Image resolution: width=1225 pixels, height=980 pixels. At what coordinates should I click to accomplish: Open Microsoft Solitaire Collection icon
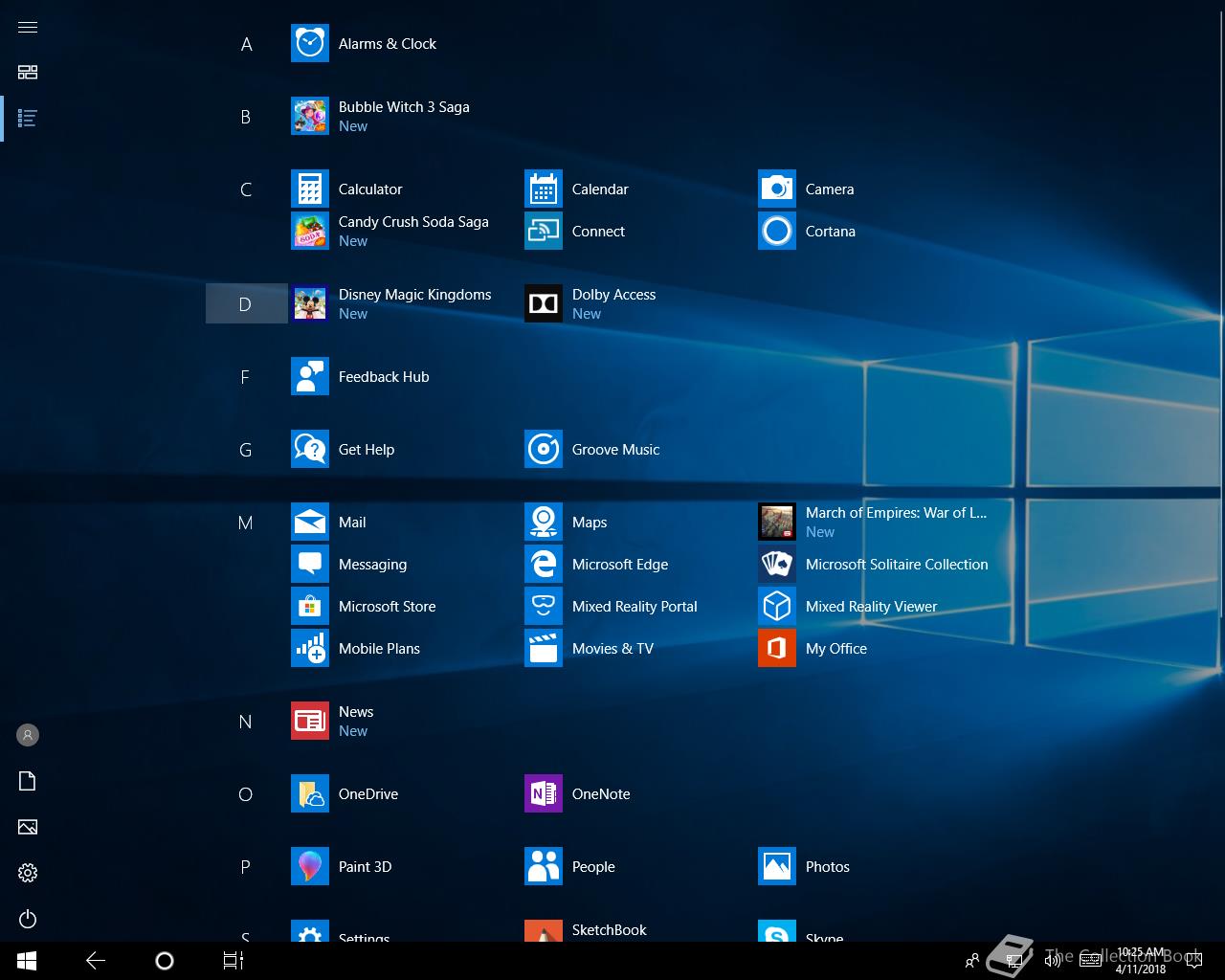777,565
